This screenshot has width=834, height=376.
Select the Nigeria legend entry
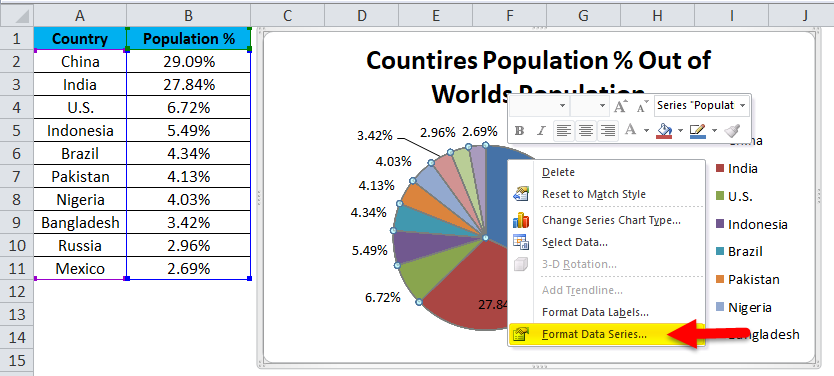click(744, 307)
